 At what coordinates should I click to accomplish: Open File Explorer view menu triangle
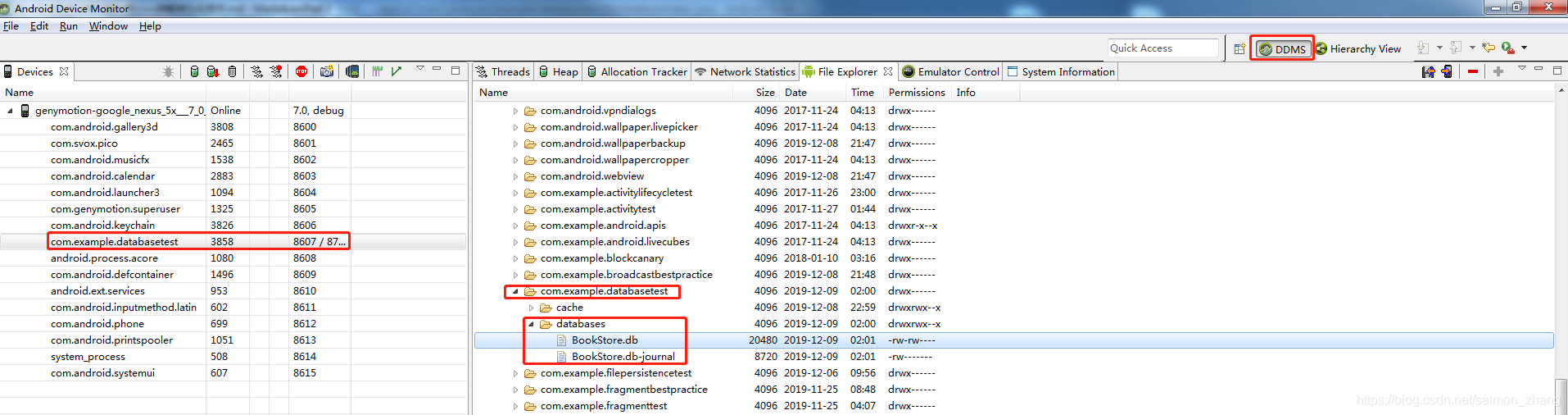pyautogui.click(x=1522, y=68)
